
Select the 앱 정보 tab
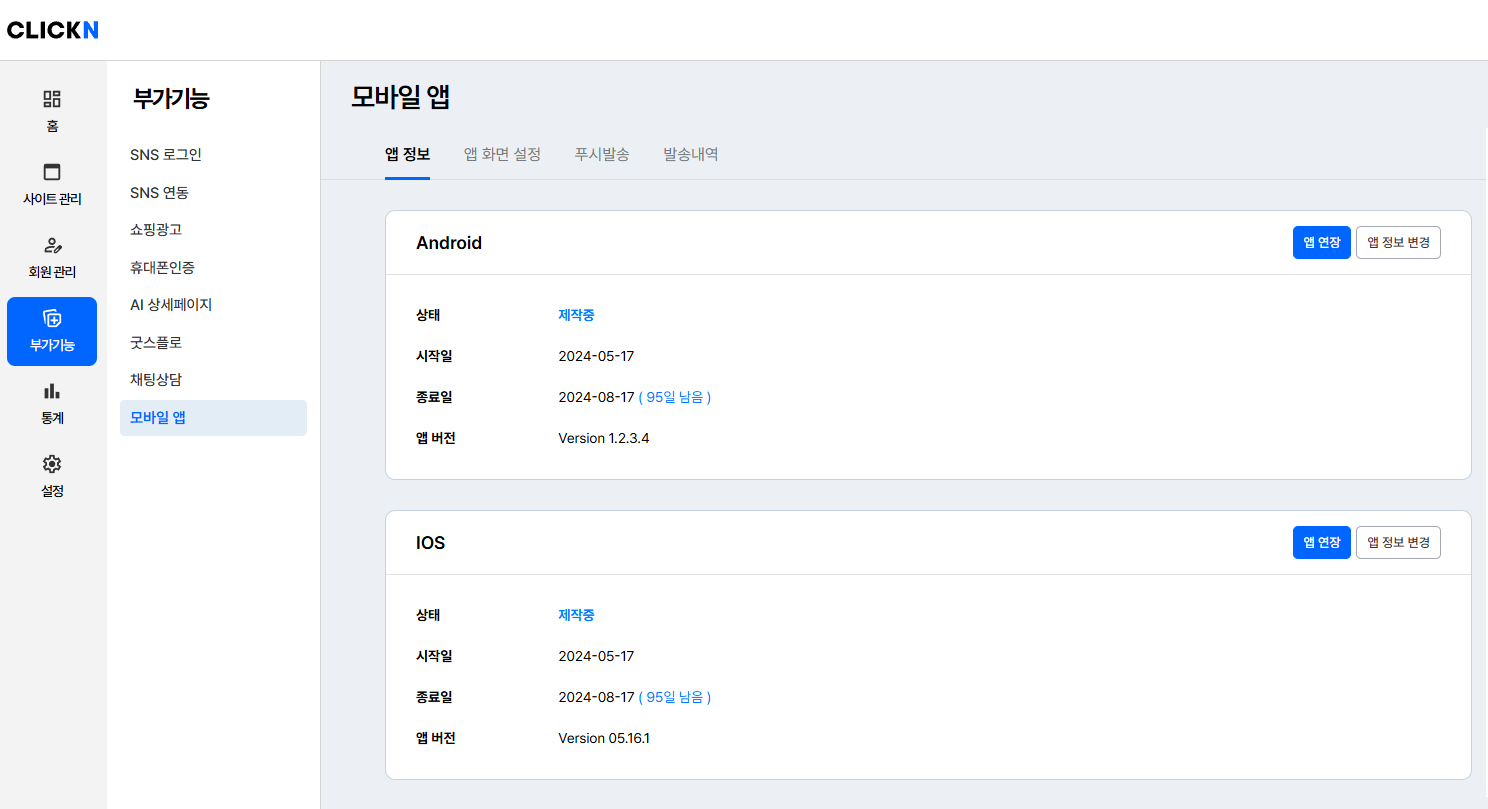click(407, 154)
